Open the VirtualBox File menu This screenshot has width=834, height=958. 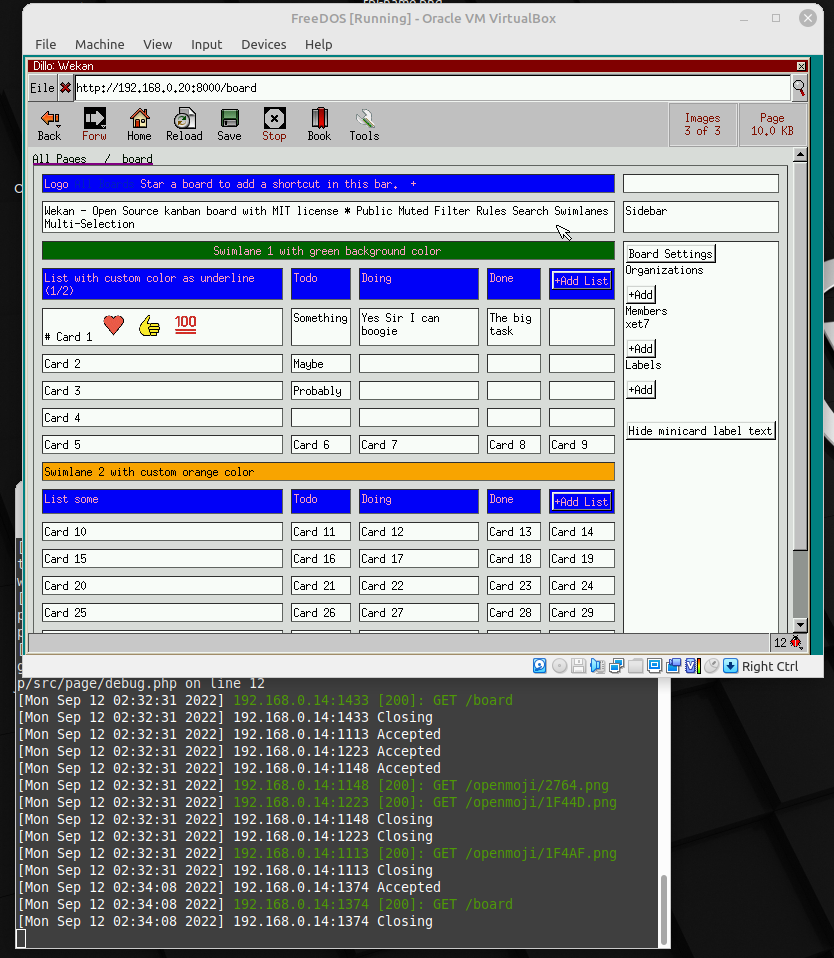(45, 45)
